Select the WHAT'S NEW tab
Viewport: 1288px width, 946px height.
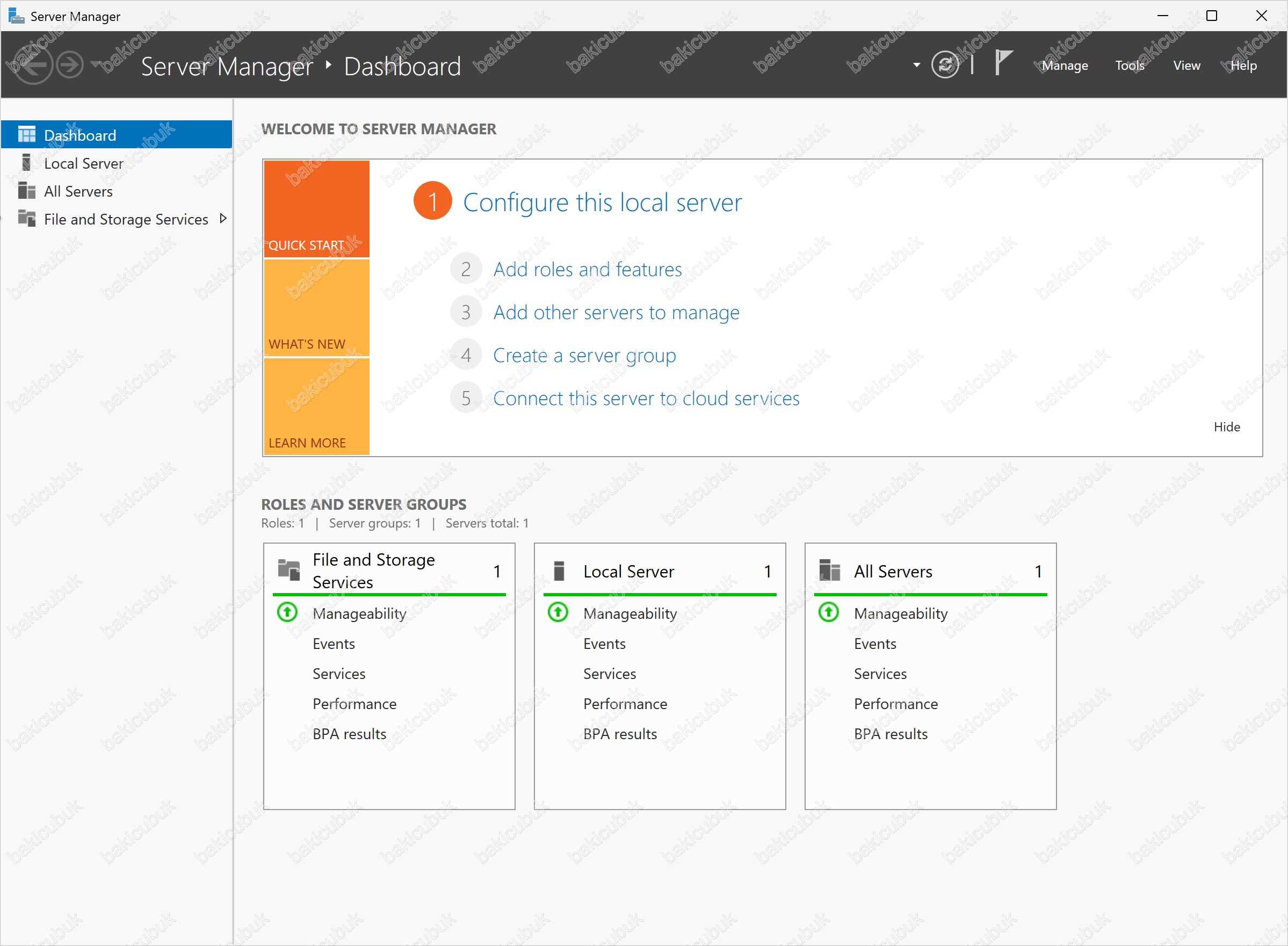(x=316, y=307)
